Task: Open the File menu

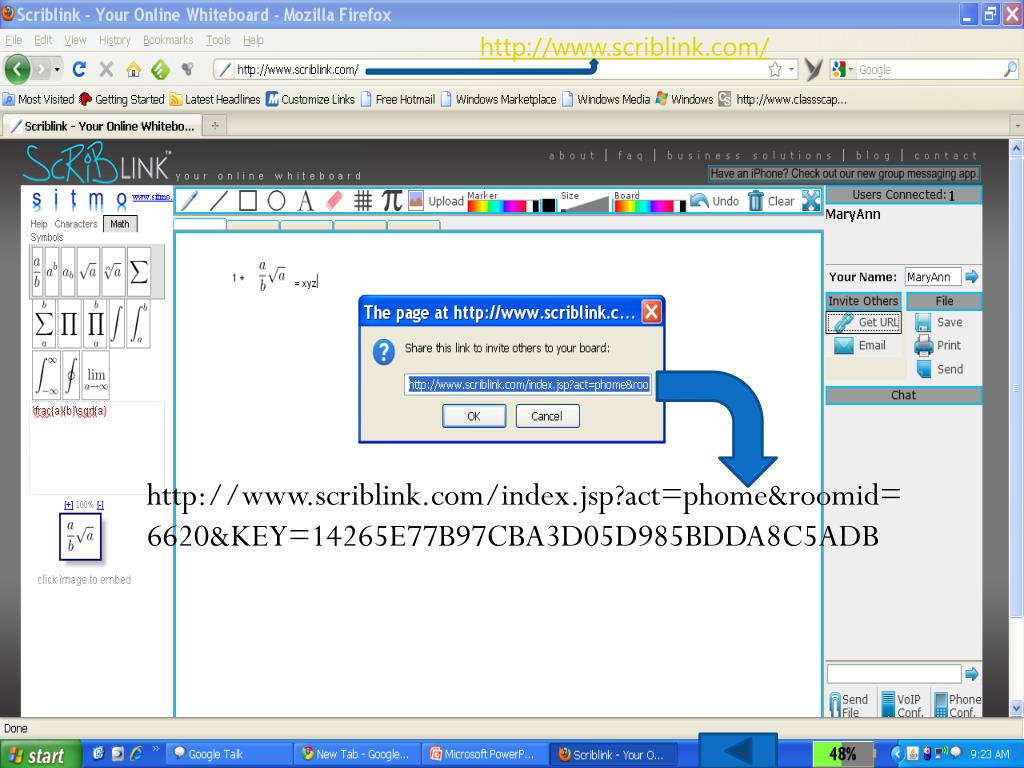Action: click(13, 40)
